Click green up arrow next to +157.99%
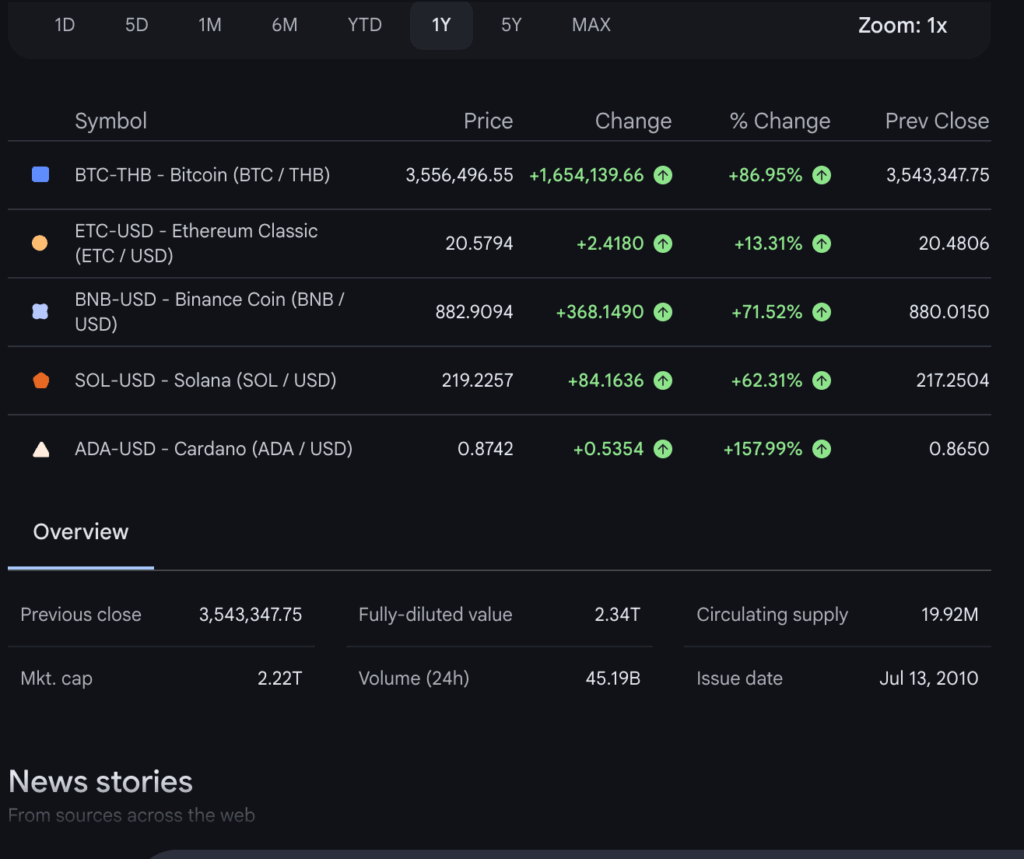 coord(821,449)
